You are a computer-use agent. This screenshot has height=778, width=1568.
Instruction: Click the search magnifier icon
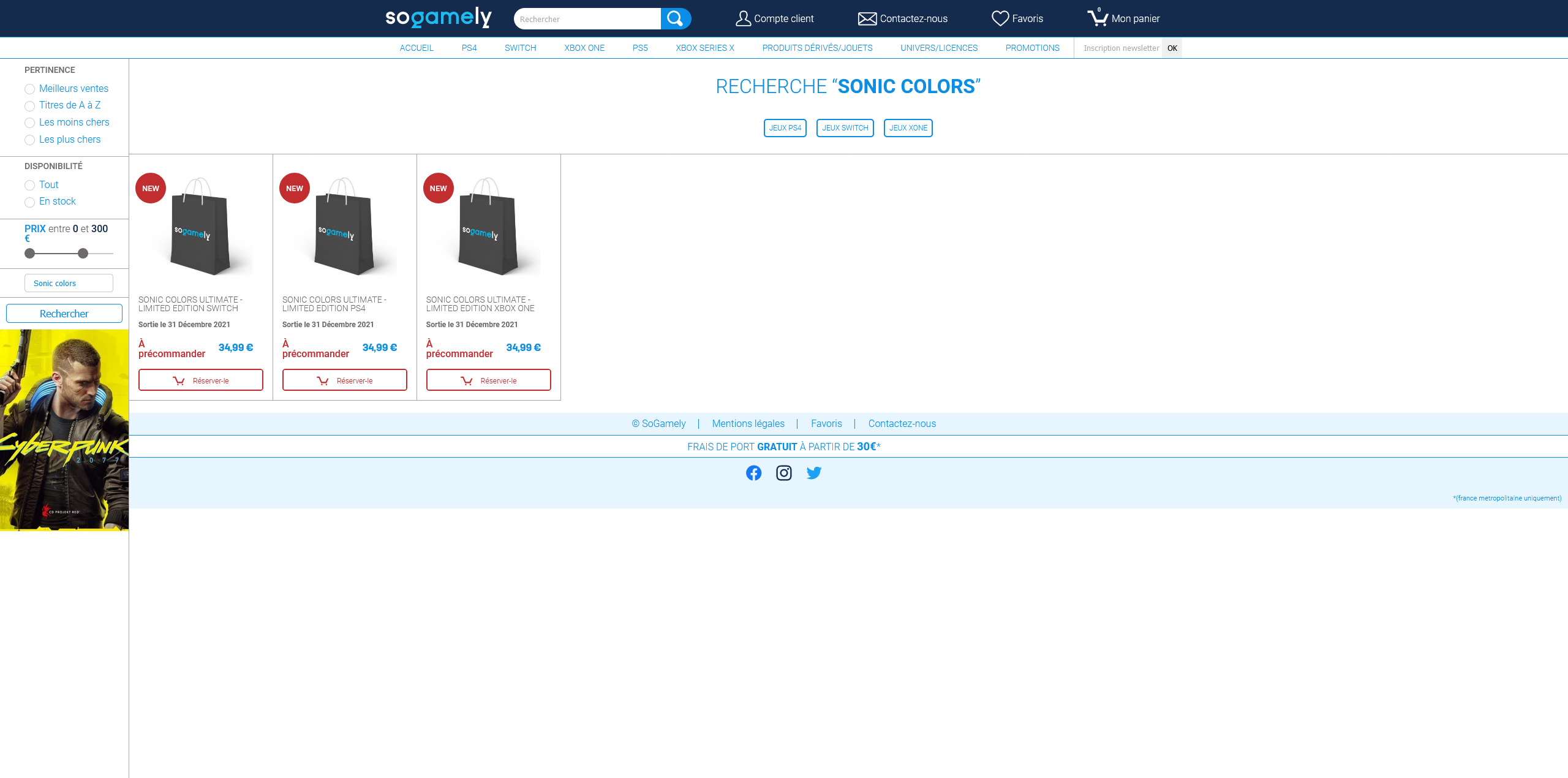coord(674,18)
